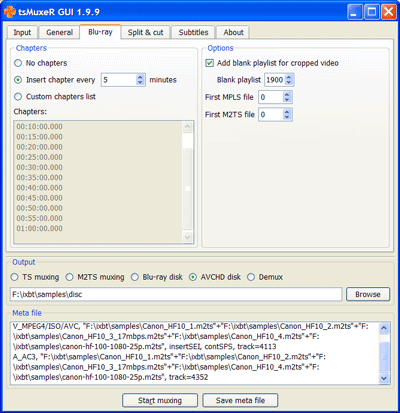
Task: Decrease First M2TS file value
Action: [x=287, y=118]
